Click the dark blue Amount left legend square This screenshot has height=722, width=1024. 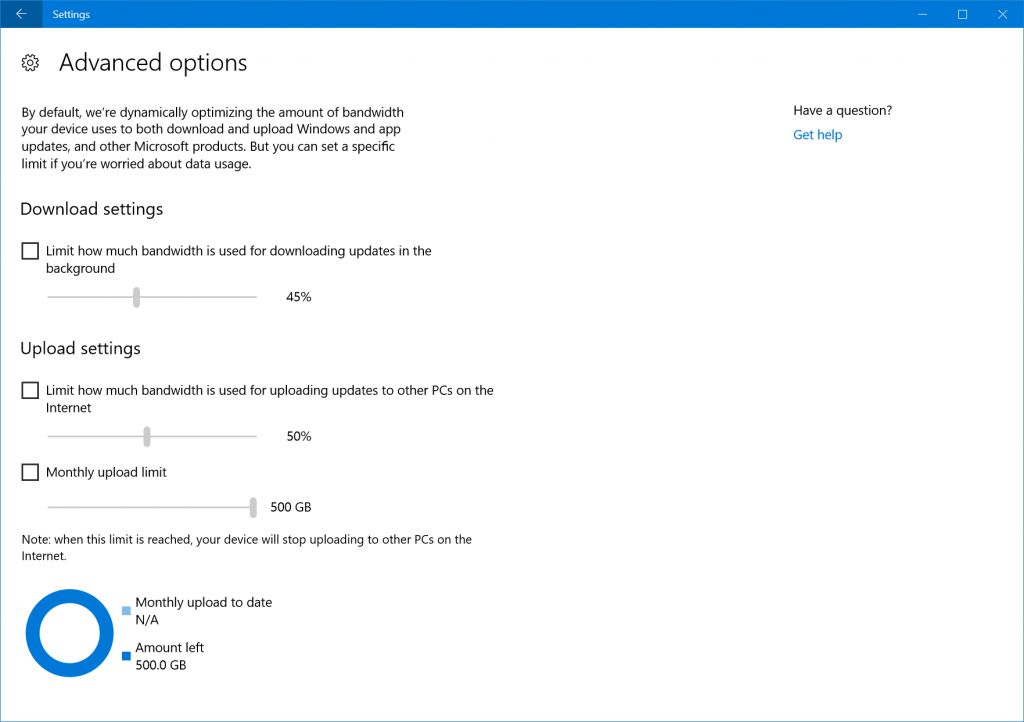[x=126, y=656]
